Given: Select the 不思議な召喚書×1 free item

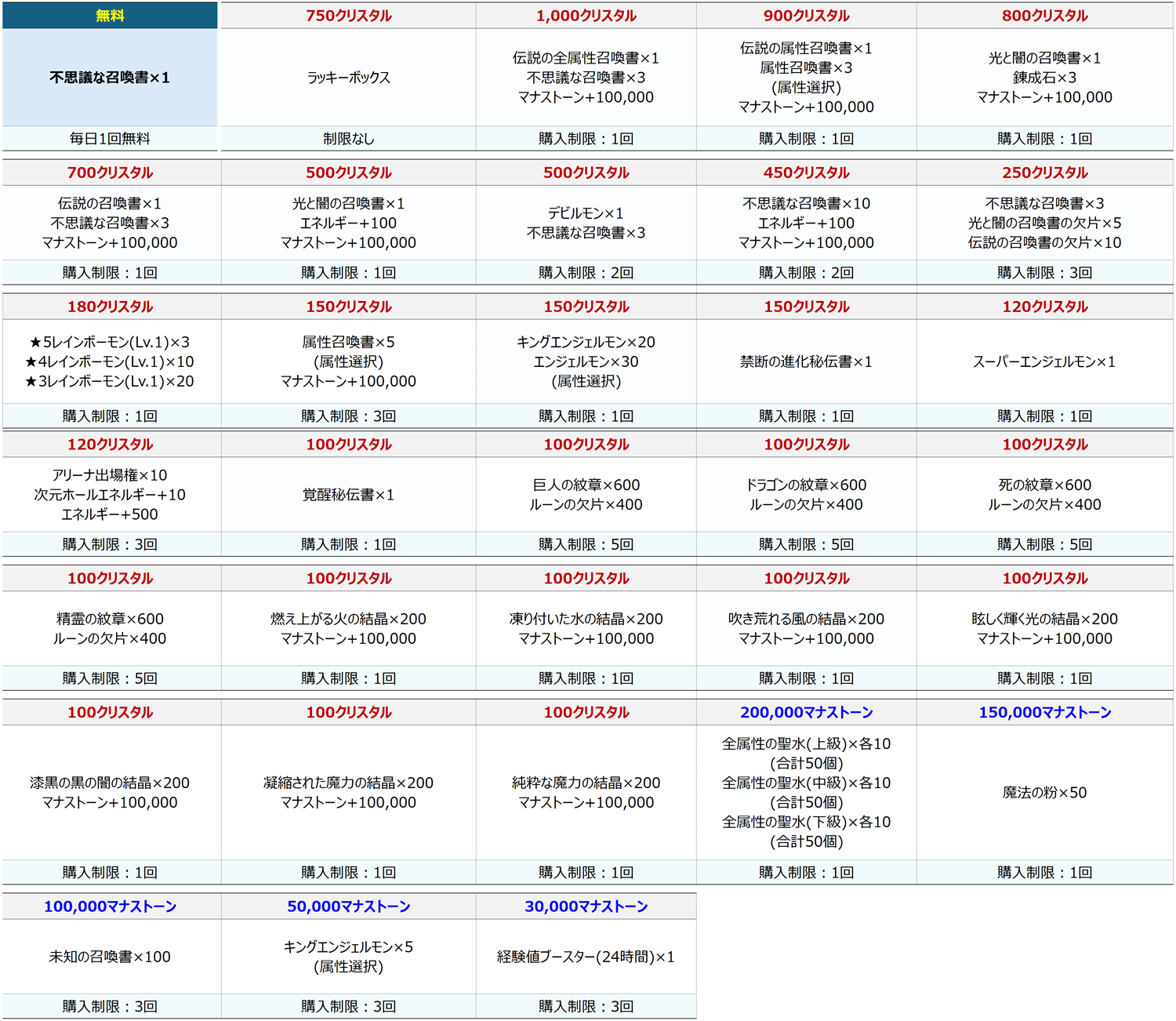Looking at the screenshot, I should click(x=110, y=78).
